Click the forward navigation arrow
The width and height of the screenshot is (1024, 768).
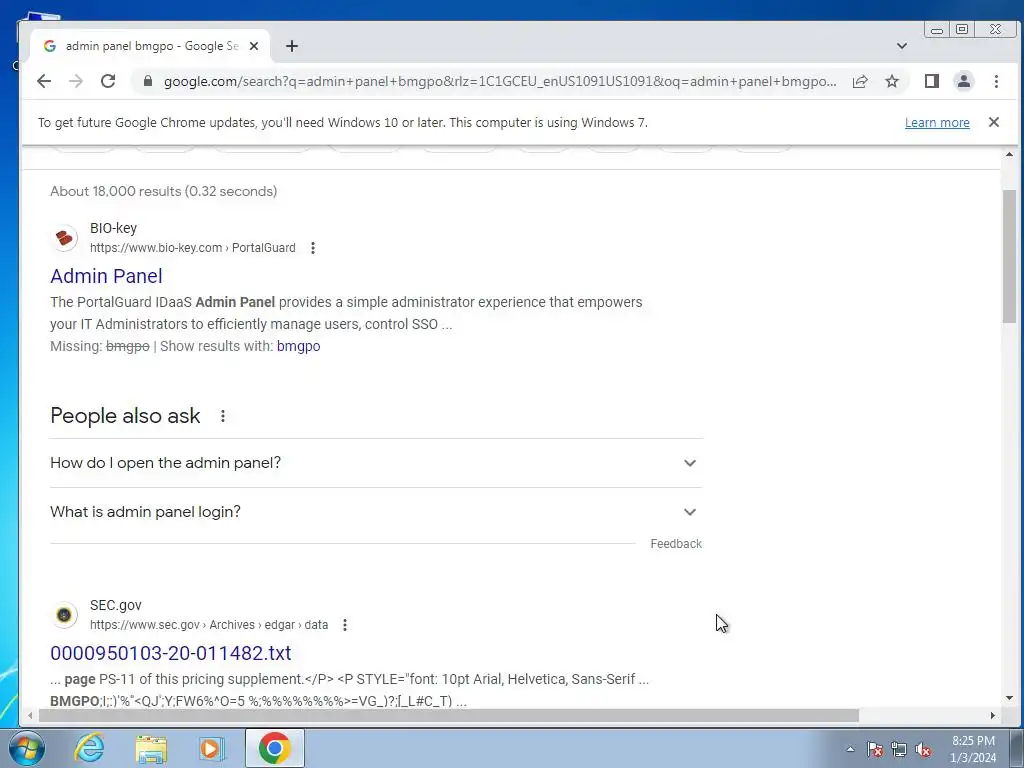tap(76, 81)
